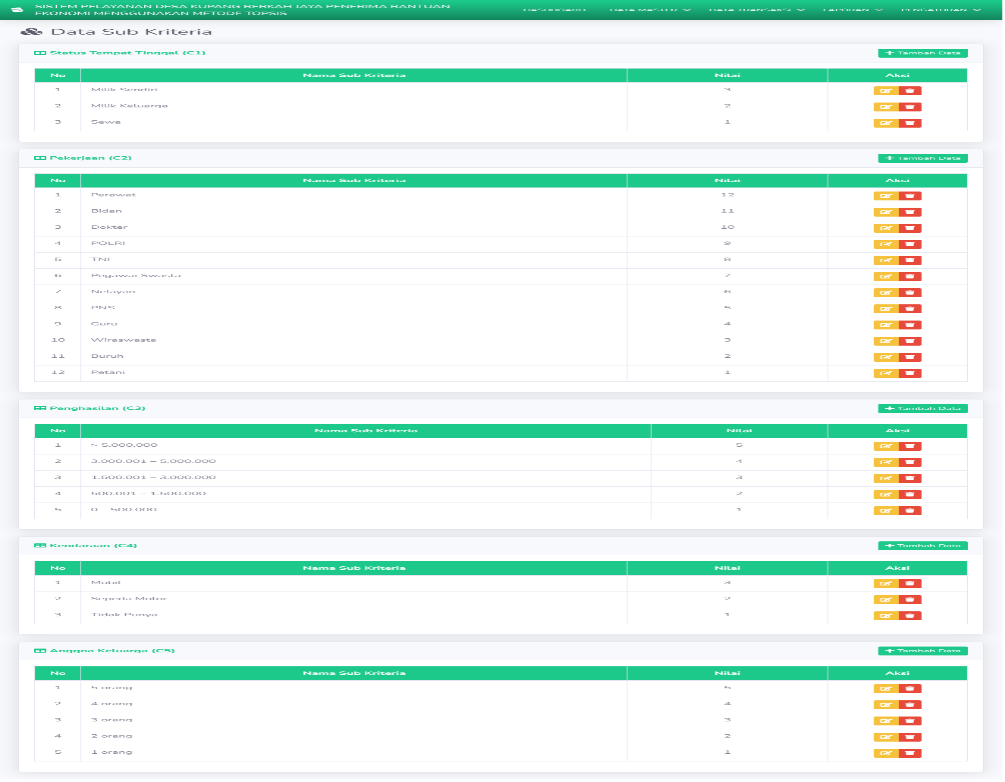Edit the > 5.000.000 Penghasilan row
This screenshot has width=1005, height=782.
pos(886,446)
